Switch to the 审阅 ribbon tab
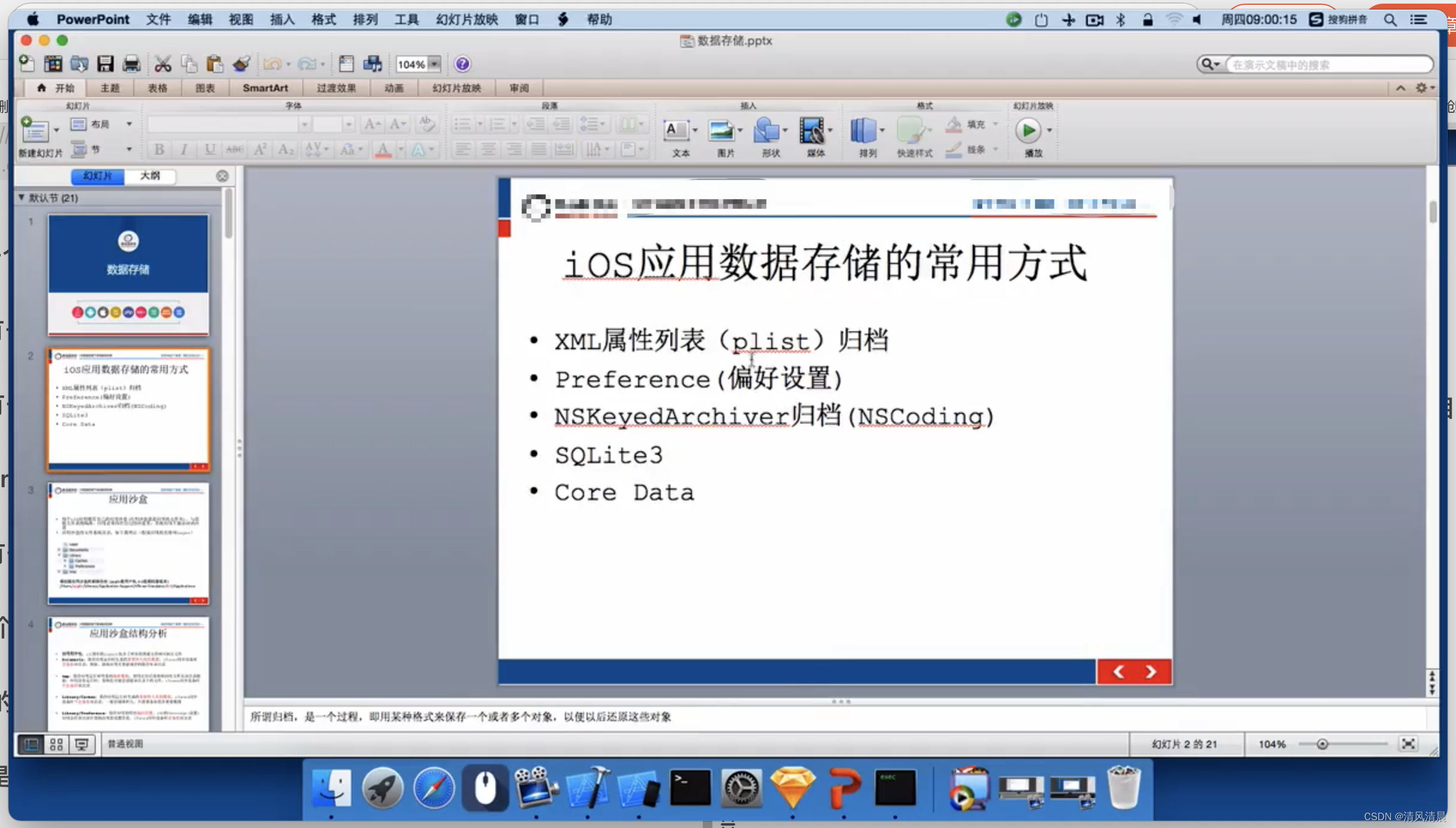The image size is (1456, 828). click(x=519, y=88)
